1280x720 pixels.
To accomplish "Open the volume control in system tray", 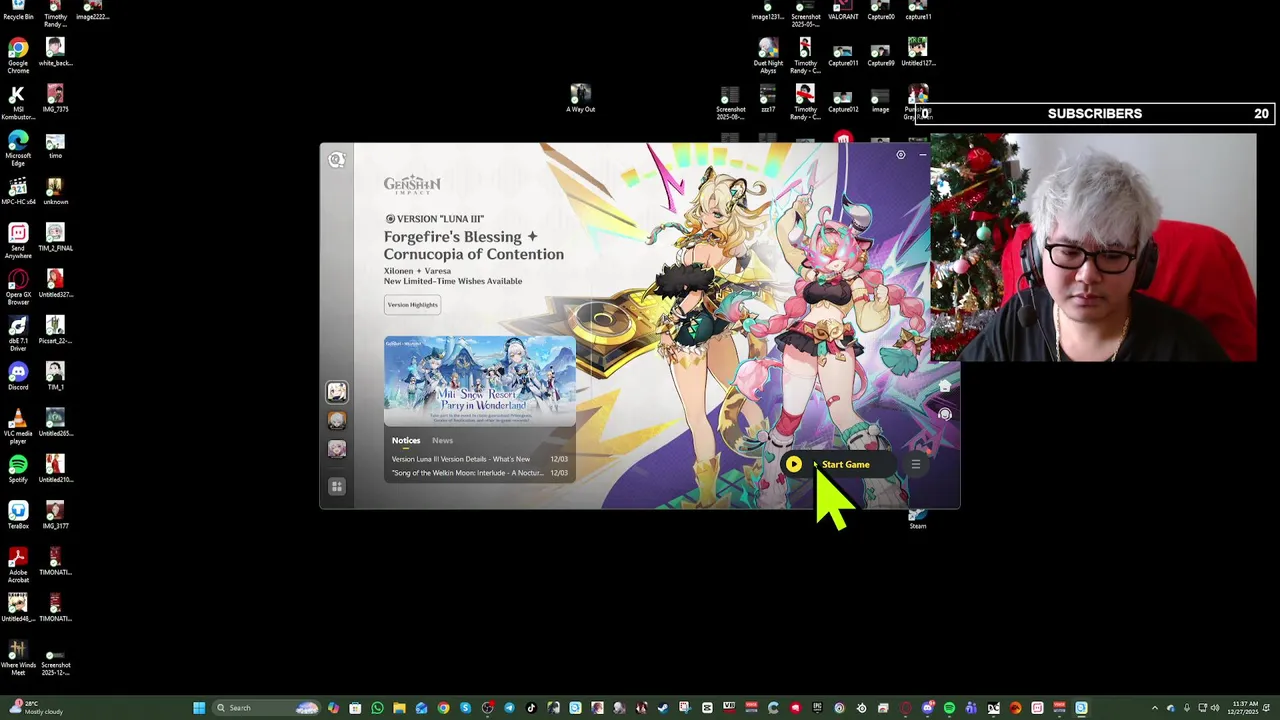I will [1215, 708].
